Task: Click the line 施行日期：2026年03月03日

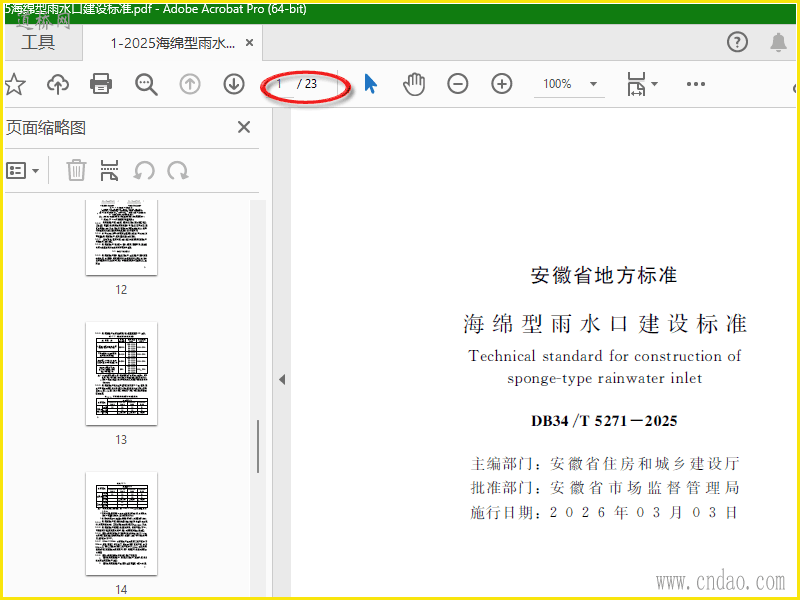Action: tap(604, 512)
